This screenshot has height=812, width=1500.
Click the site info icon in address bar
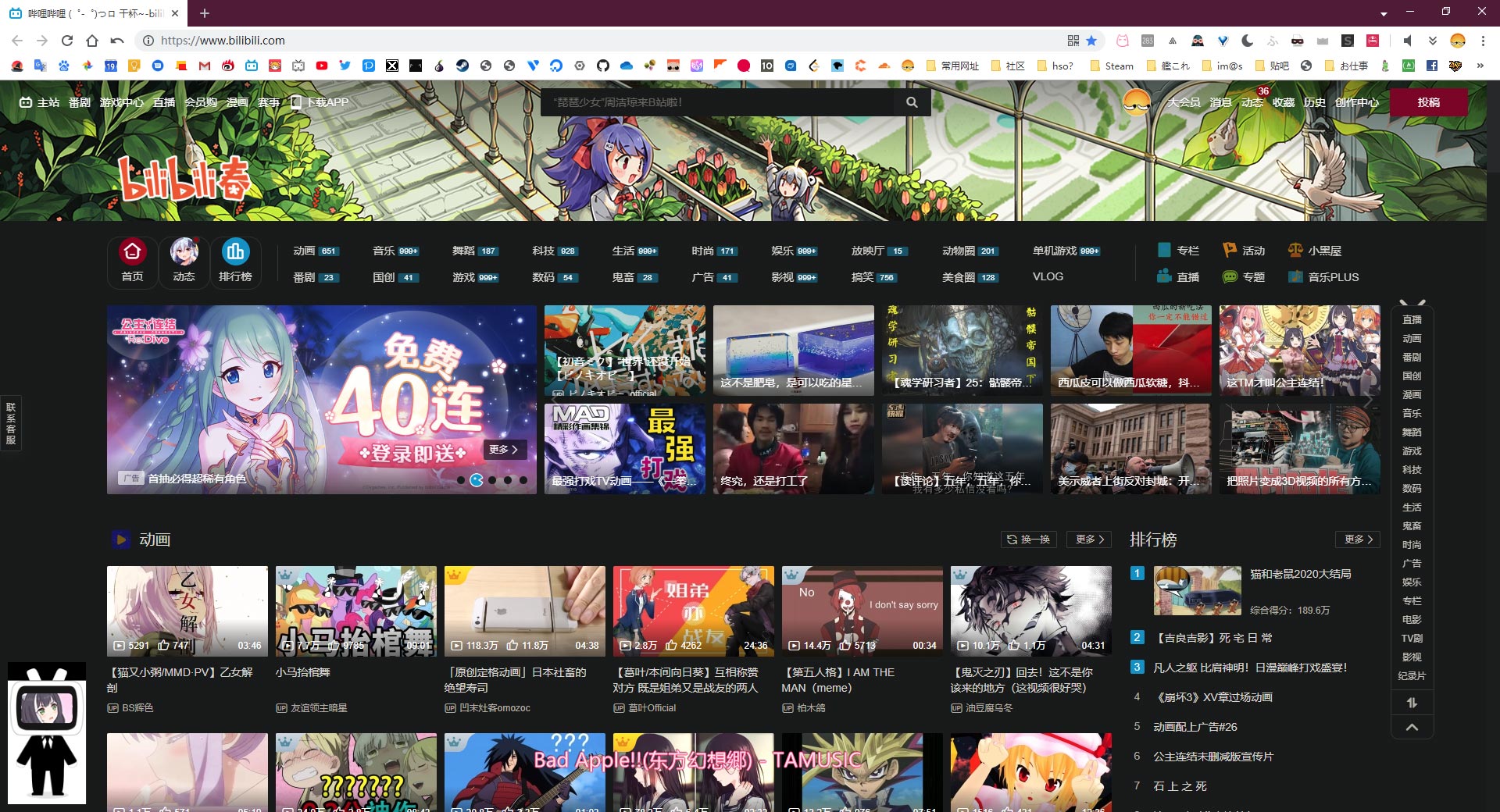pos(148,41)
